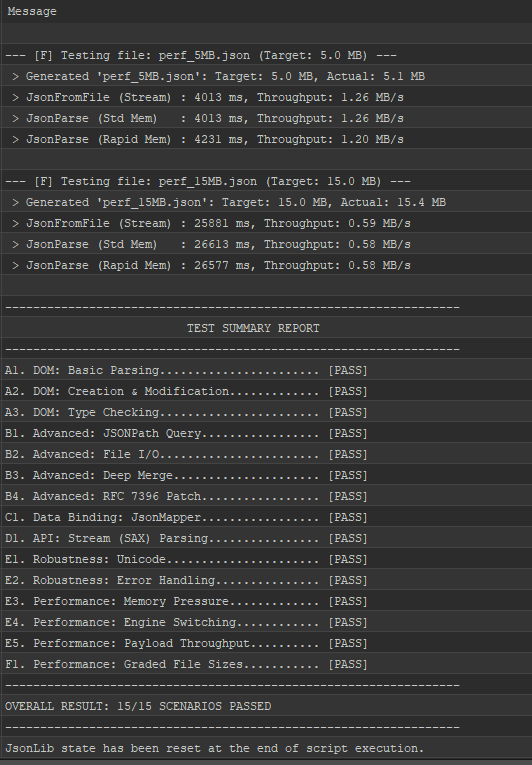Screen dimensions: 532x765
Task: Select JsonParse (Rapid Mem) 4231 ms row
Action: (x=266, y=139)
